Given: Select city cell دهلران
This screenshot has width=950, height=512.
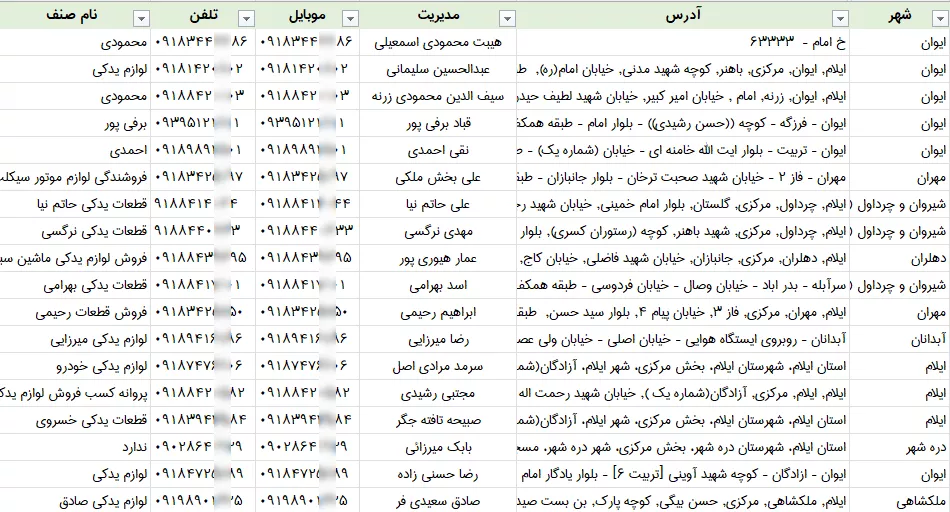Looking at the screenshot, I should (900, 258).
